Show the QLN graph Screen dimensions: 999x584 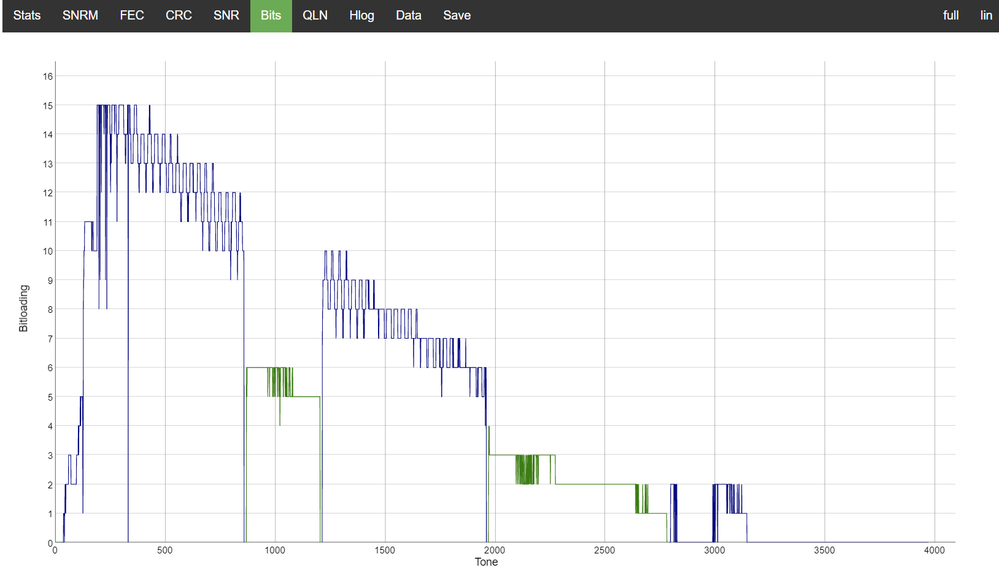pos(315,16)
